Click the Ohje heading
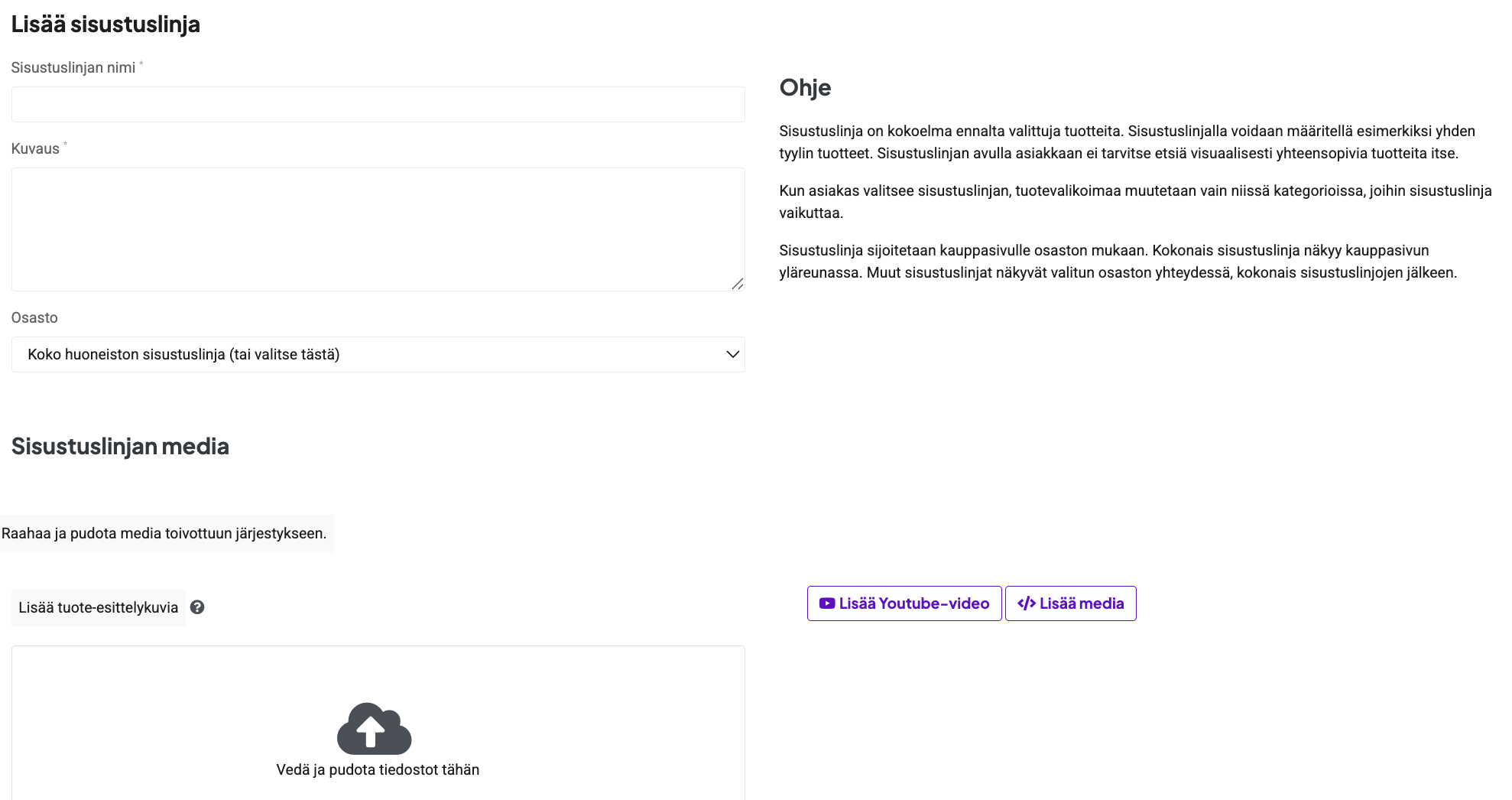This screenshot has width=1512, height=800. tap(805, 87)
